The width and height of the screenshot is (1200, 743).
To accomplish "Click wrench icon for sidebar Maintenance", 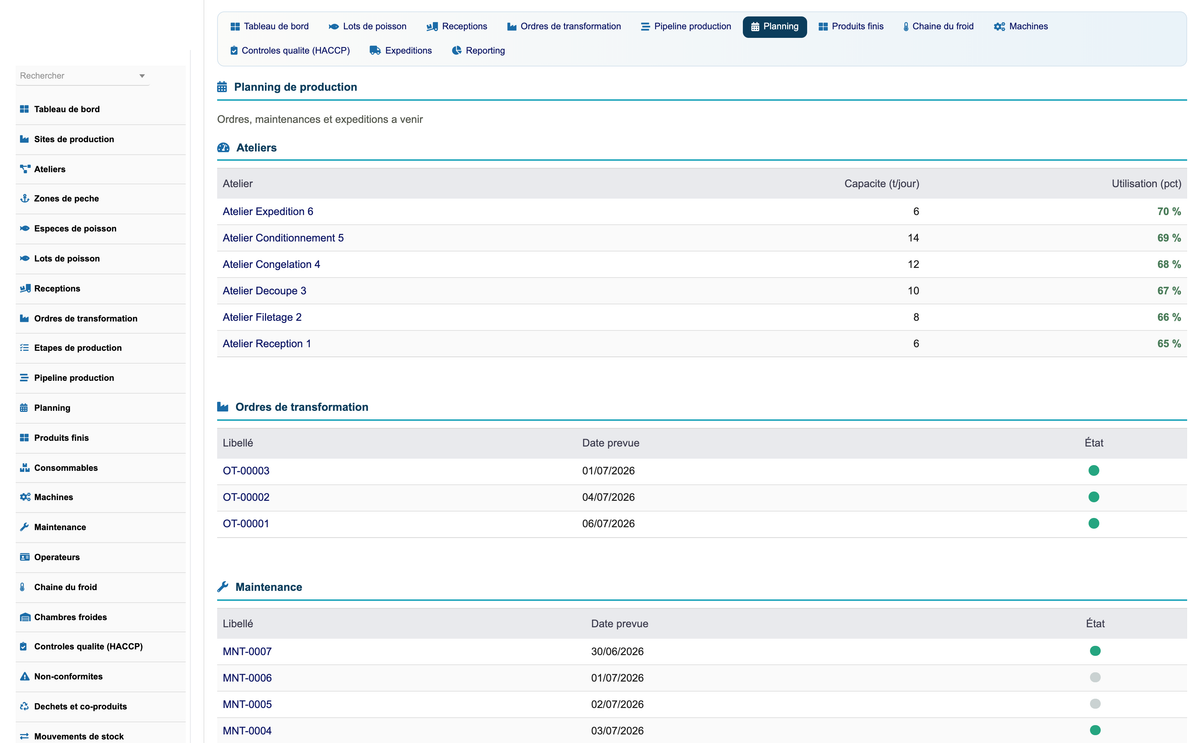I will (x=25, y=527).
